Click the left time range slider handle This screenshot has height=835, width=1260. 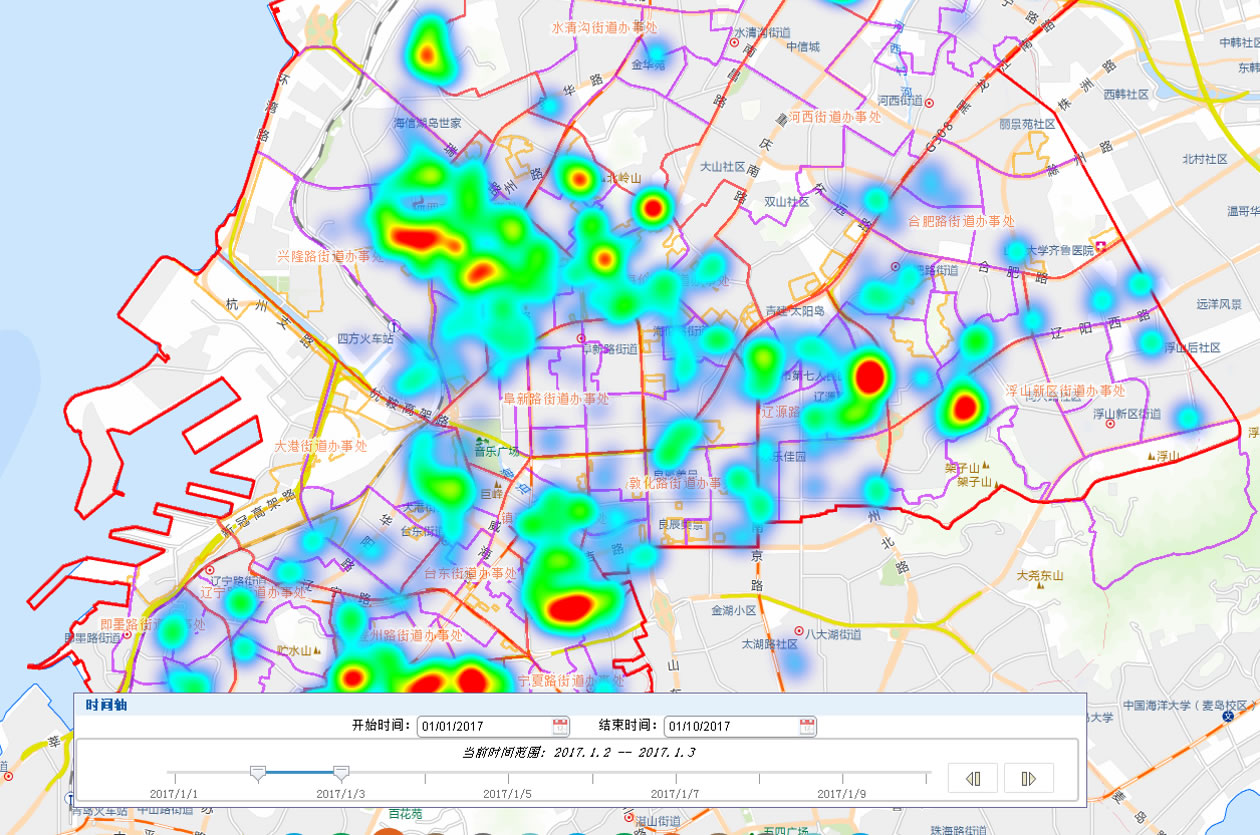[257, 772]
